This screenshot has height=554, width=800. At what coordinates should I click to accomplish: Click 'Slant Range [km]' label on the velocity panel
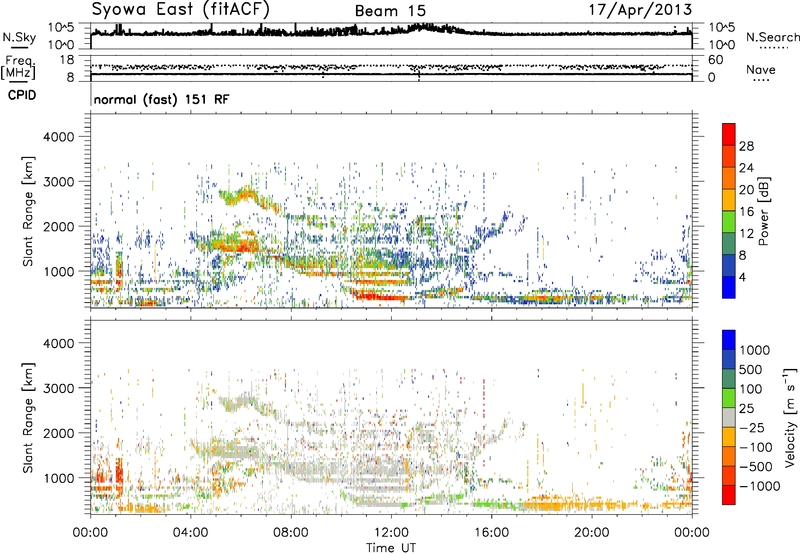point(28,418)
